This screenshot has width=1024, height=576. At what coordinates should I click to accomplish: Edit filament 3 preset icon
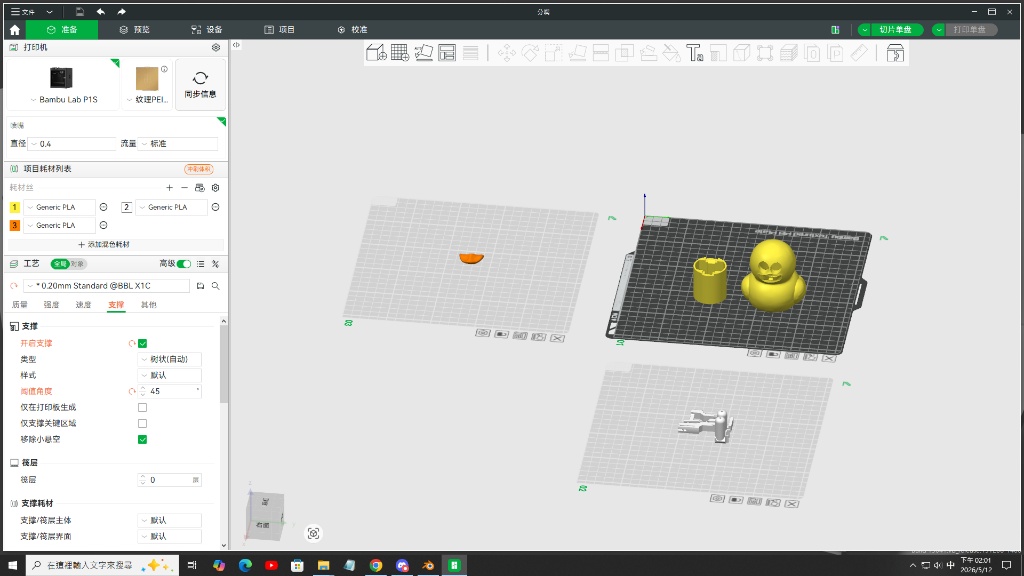pyautogui.click(x=103, y=225)
